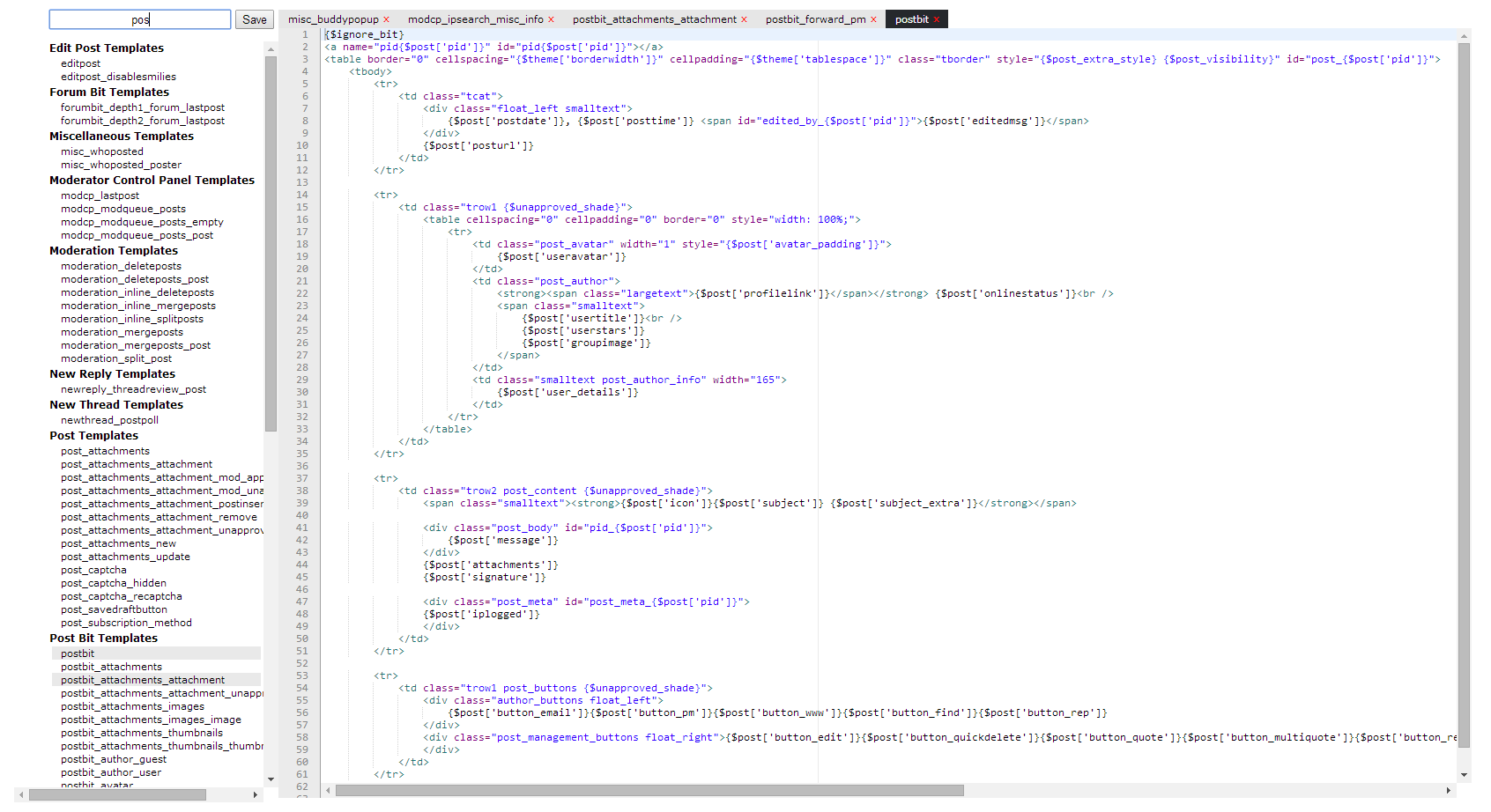Viewport: 1491px width, 812px height.
Task: Focus the template search field
Action: (x=140, y=19)
